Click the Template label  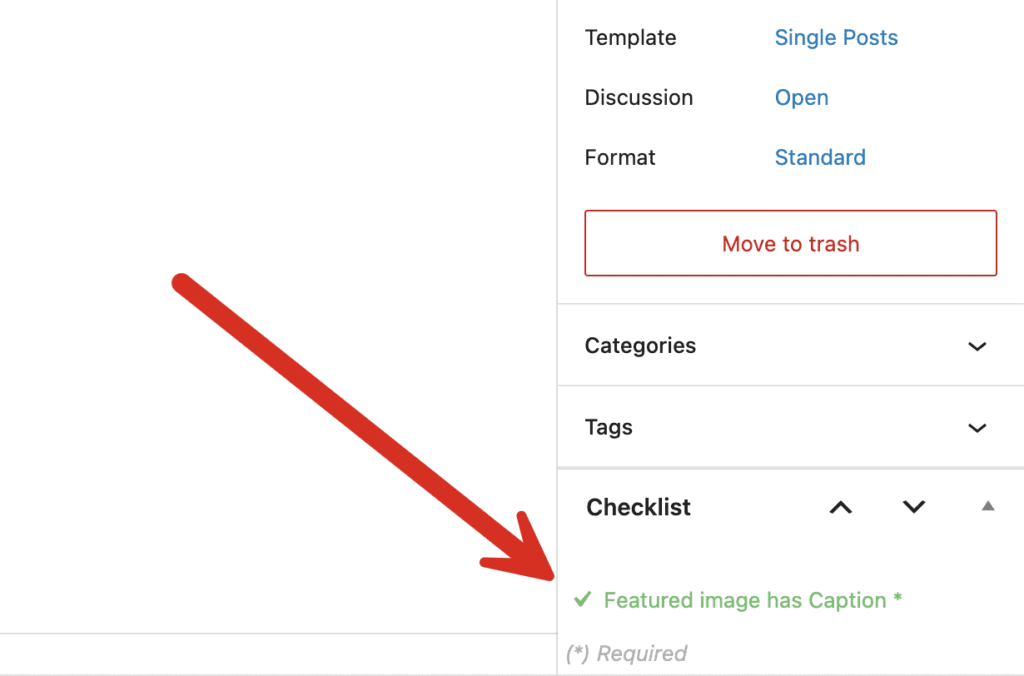630,38
